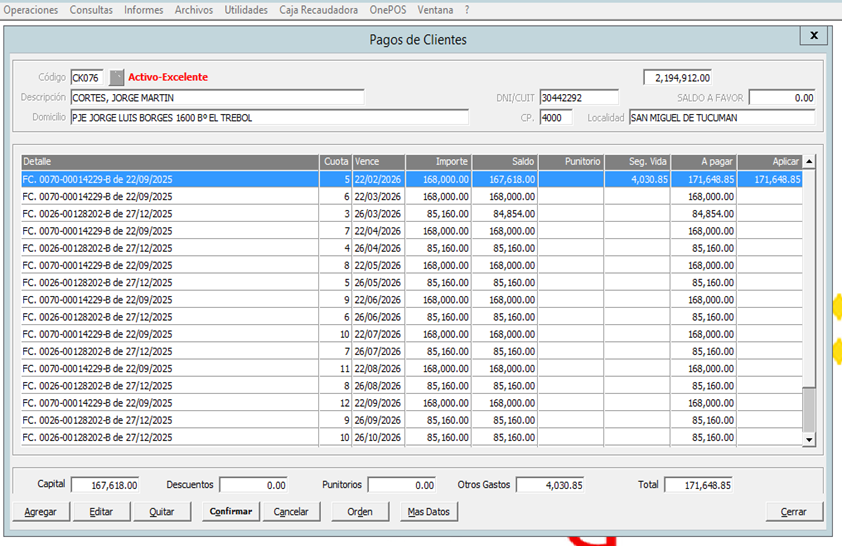Click the lookup icon next to Código field
Viewport: 842px width, 546px height.
tap(116, 77)
